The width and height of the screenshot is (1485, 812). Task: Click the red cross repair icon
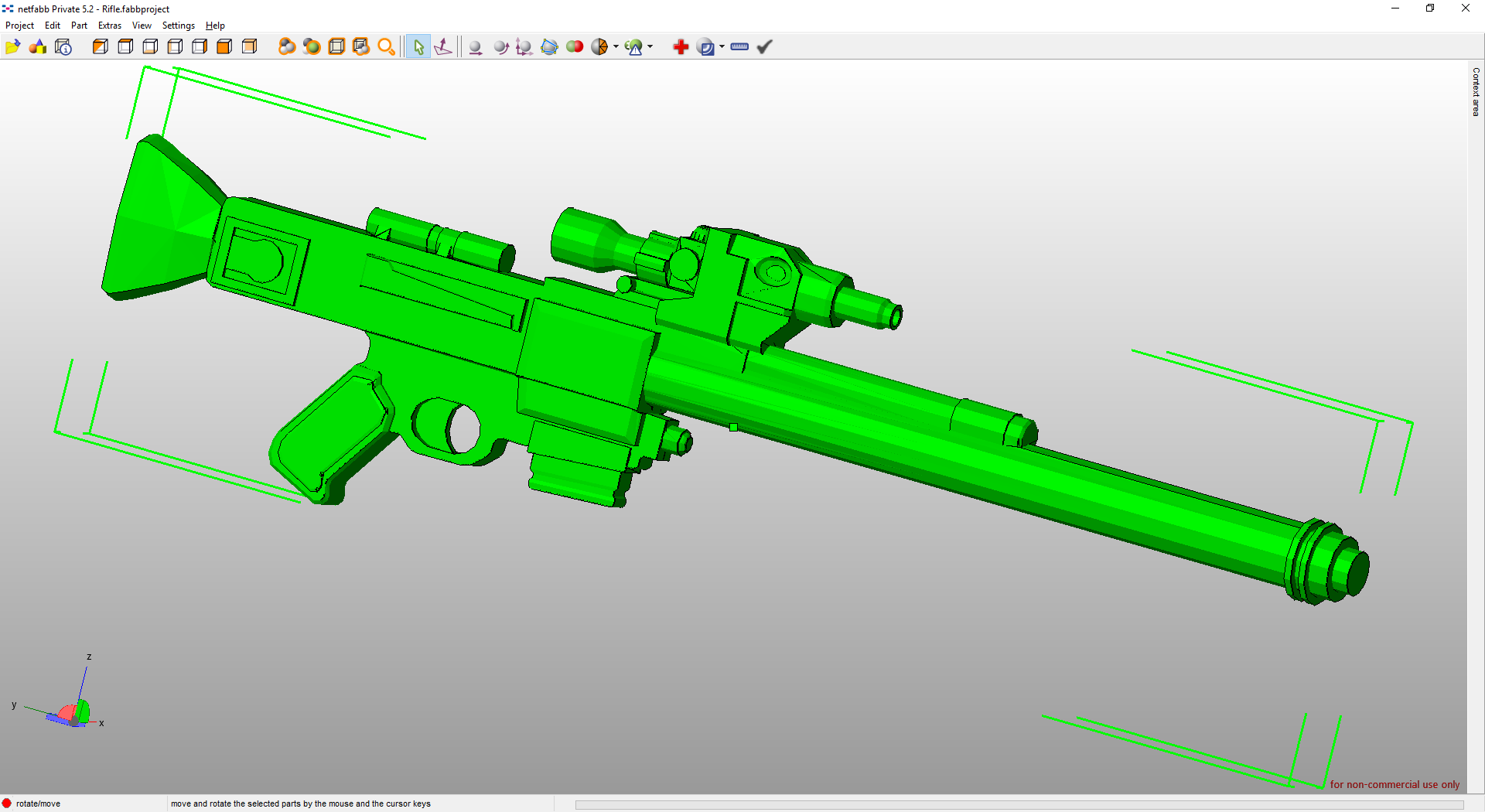[x=681, y=47]
